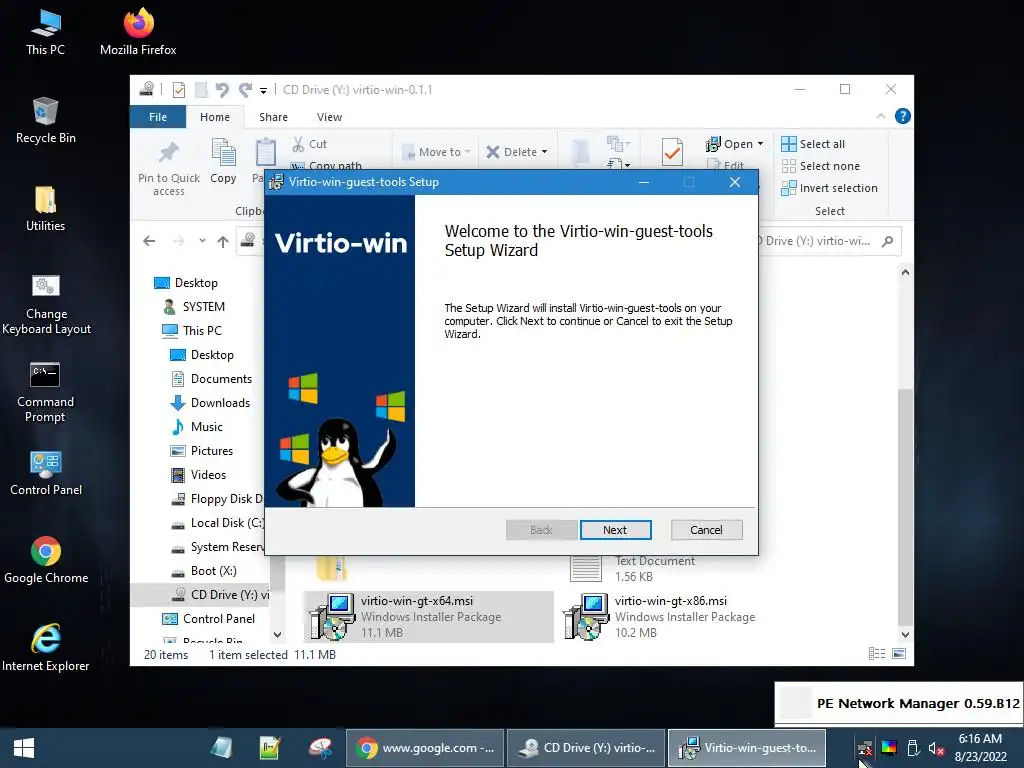Viewport: 1024px width, 768px height.
Task: Click the search magnifier in Explorer
Action: click(x=887, y=241)
